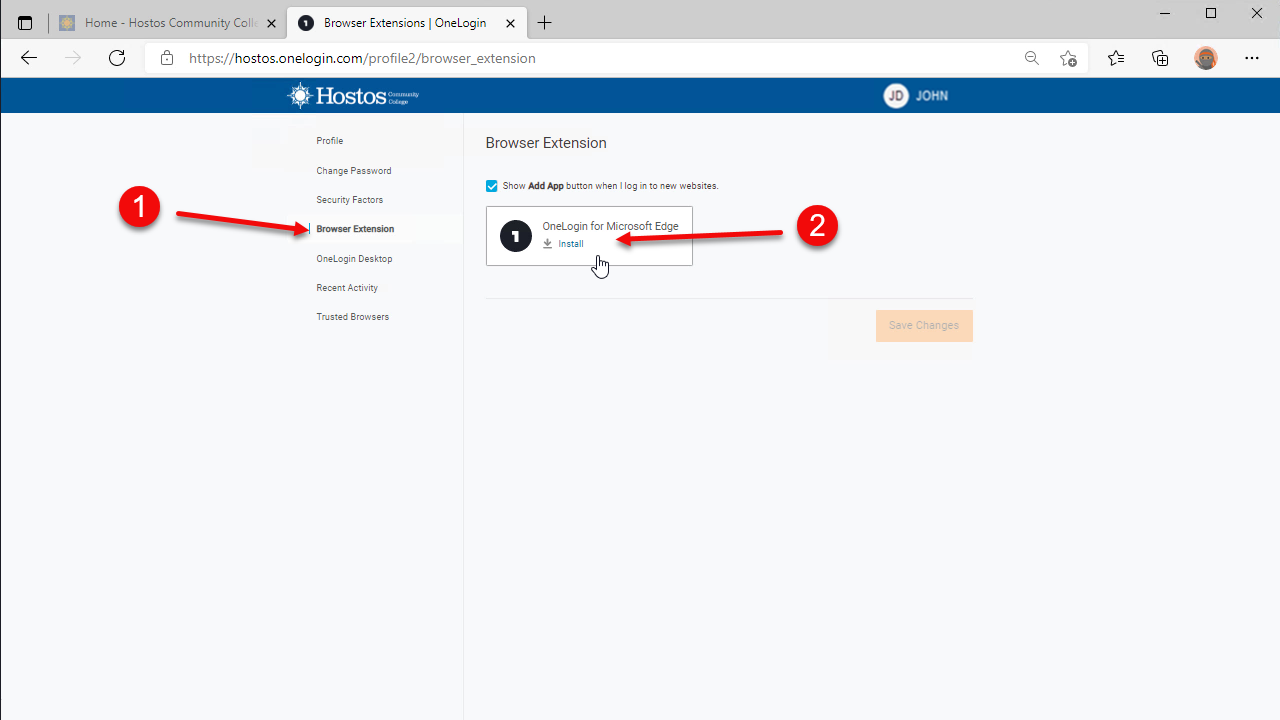
Task: Click the OneLogin extension logo icon
Action: pos(516,236)
